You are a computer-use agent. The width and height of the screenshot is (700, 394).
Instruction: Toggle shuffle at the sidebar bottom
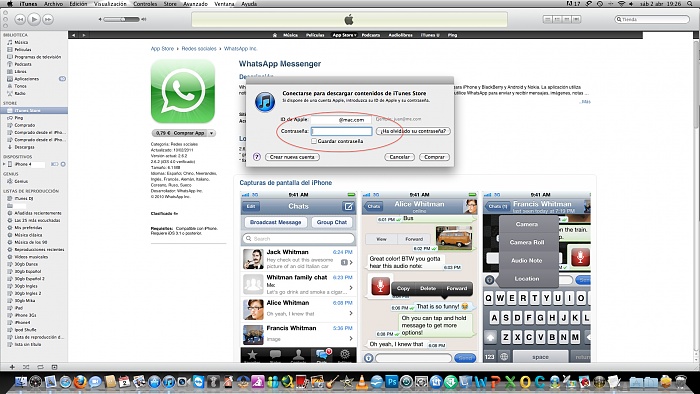[26, 367]
